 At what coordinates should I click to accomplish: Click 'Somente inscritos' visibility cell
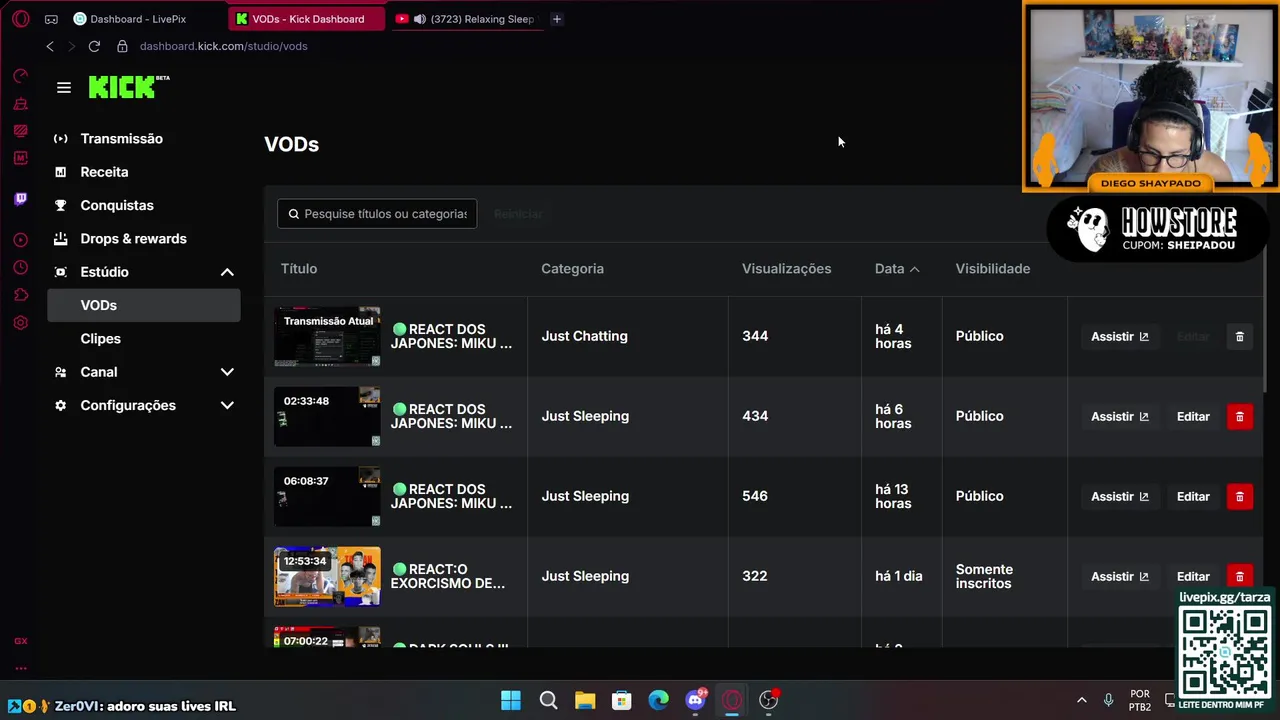(x=984, y=576)
